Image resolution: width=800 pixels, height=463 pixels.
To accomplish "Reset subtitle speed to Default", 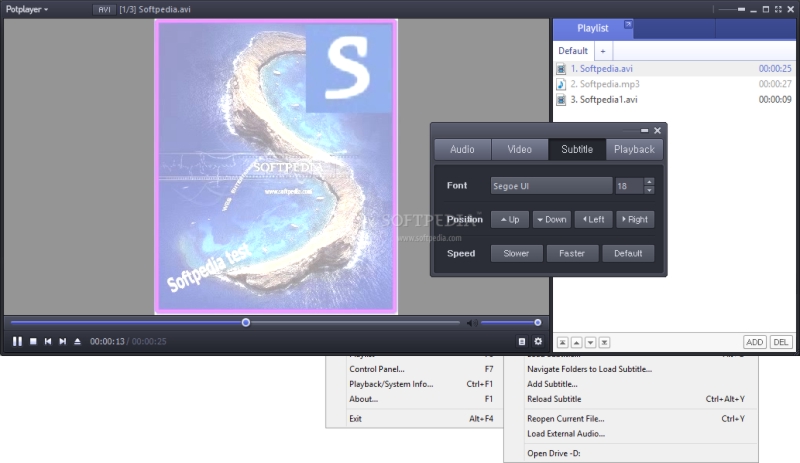I will click(628, 253).
